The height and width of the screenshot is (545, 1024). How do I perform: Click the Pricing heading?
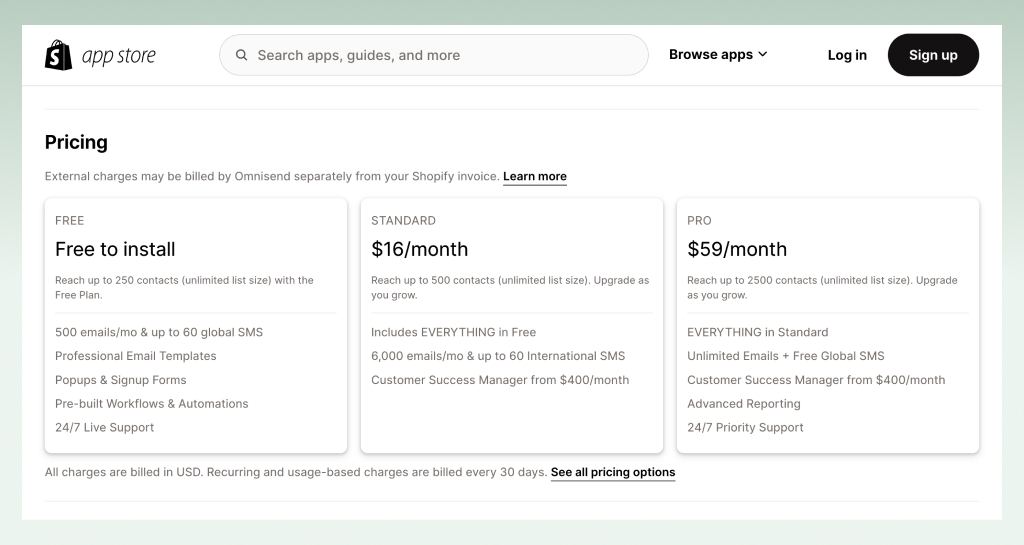click(76, 142)
